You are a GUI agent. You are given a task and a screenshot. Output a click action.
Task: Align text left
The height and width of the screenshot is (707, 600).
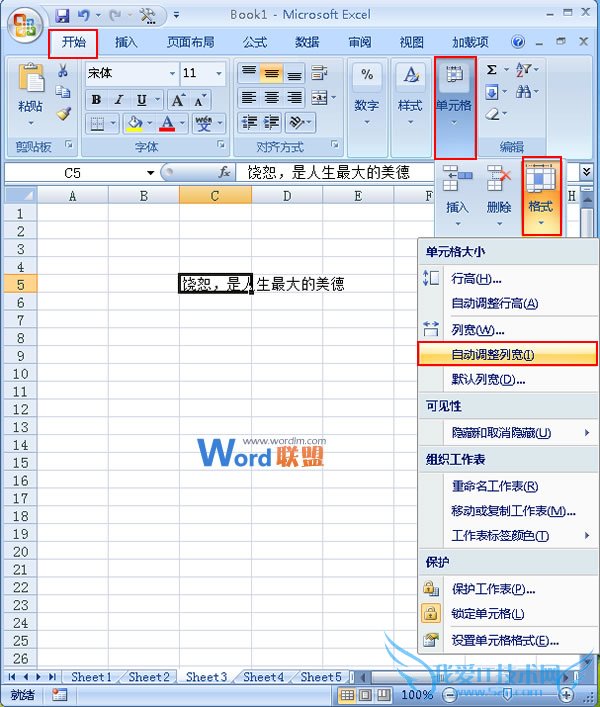click(249, 97)
